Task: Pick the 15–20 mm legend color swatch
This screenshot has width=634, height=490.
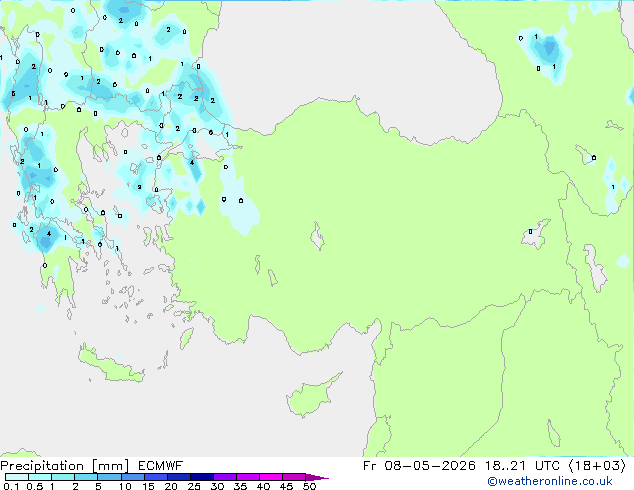Action: (x=156, y=477)
